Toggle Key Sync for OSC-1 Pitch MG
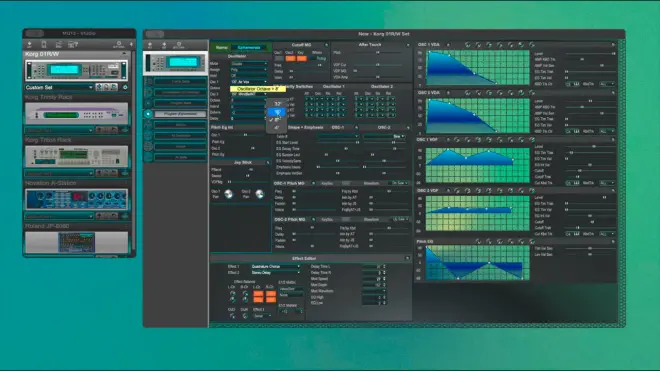Viewport: 660px width, 371px height. pos(346,184)
